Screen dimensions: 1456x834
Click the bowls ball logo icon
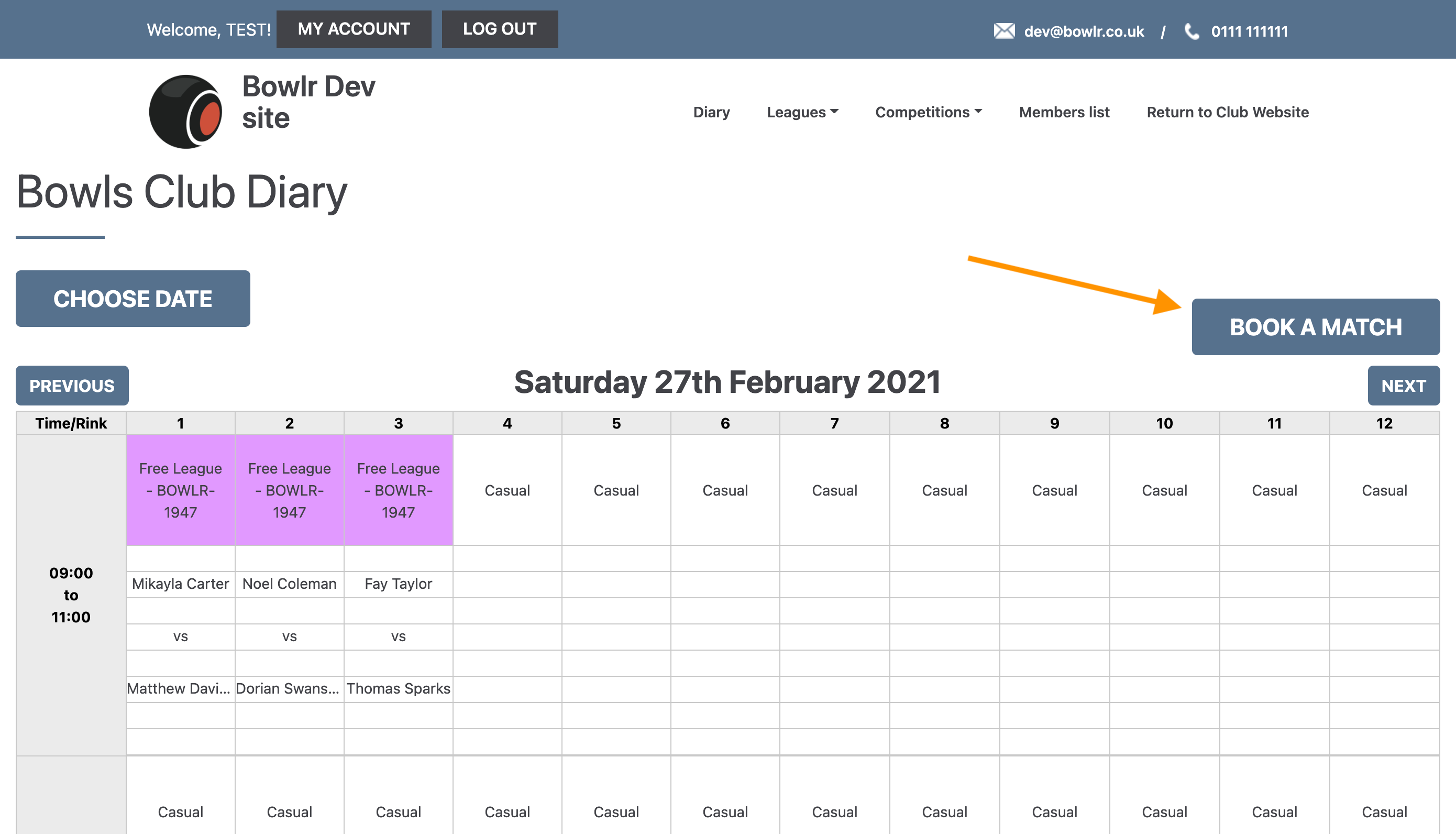185,111
